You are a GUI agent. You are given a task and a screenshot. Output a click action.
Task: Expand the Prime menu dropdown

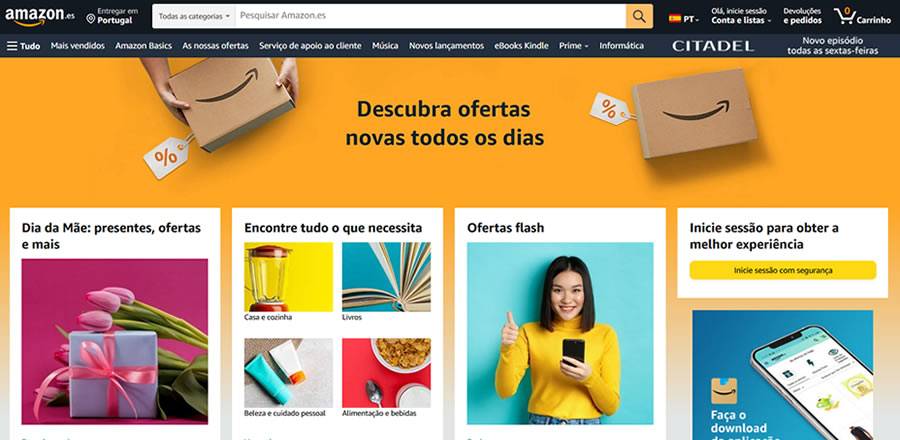pos(573,46)
